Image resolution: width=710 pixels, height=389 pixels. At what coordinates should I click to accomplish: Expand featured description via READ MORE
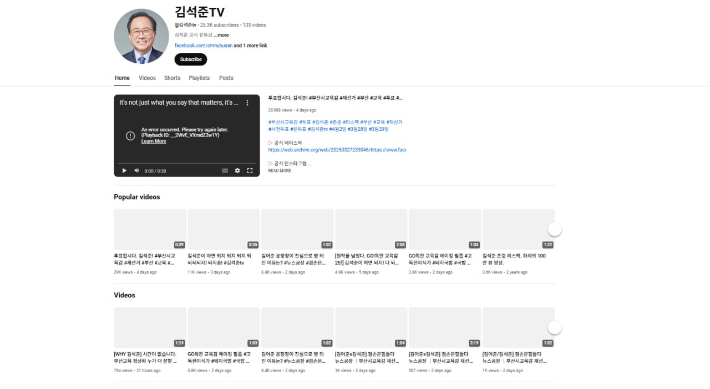point(279,171)
